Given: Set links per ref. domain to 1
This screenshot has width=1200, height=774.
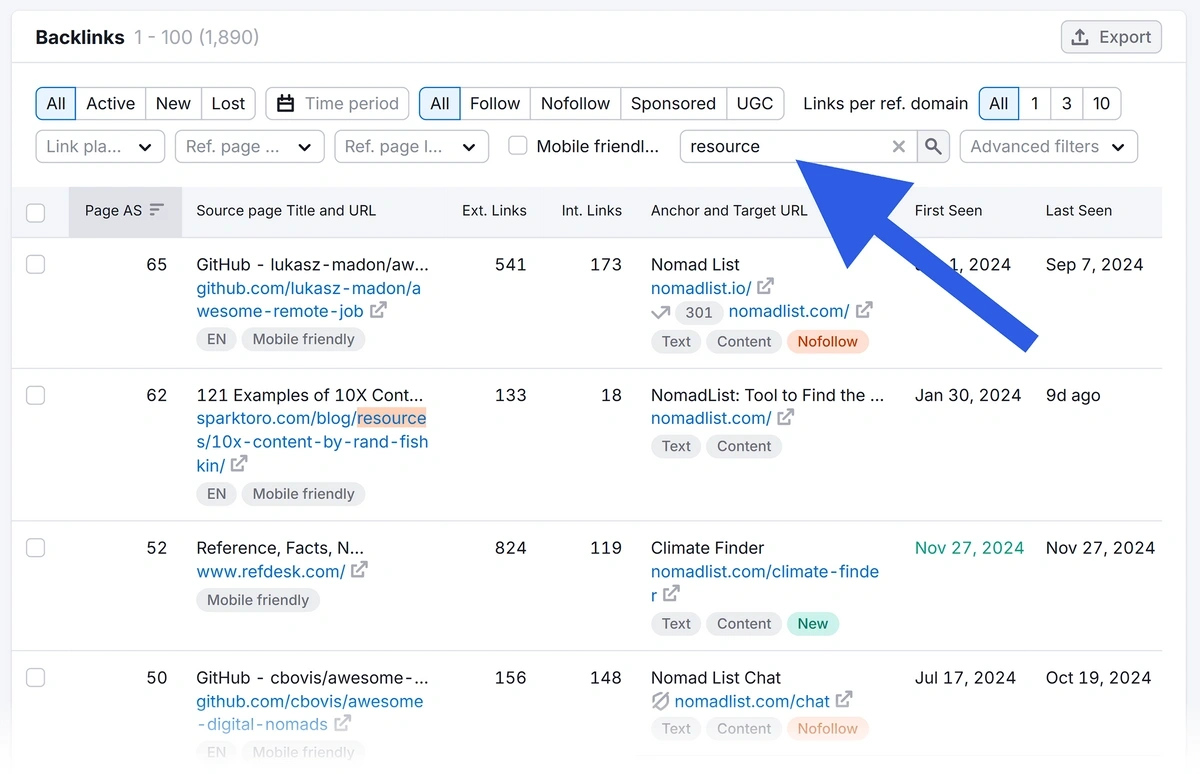Looking at the screenshot, I should click(1035, 103).
